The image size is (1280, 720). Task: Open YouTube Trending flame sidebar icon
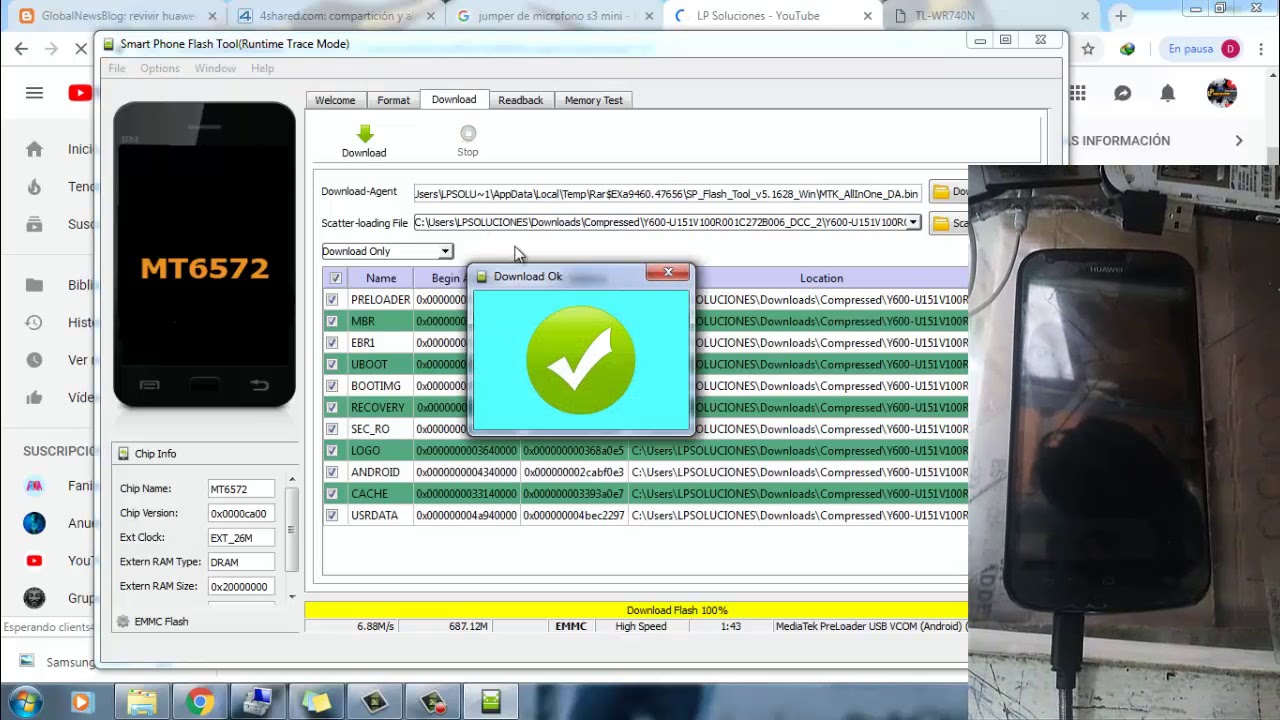[x=34, y=187]
